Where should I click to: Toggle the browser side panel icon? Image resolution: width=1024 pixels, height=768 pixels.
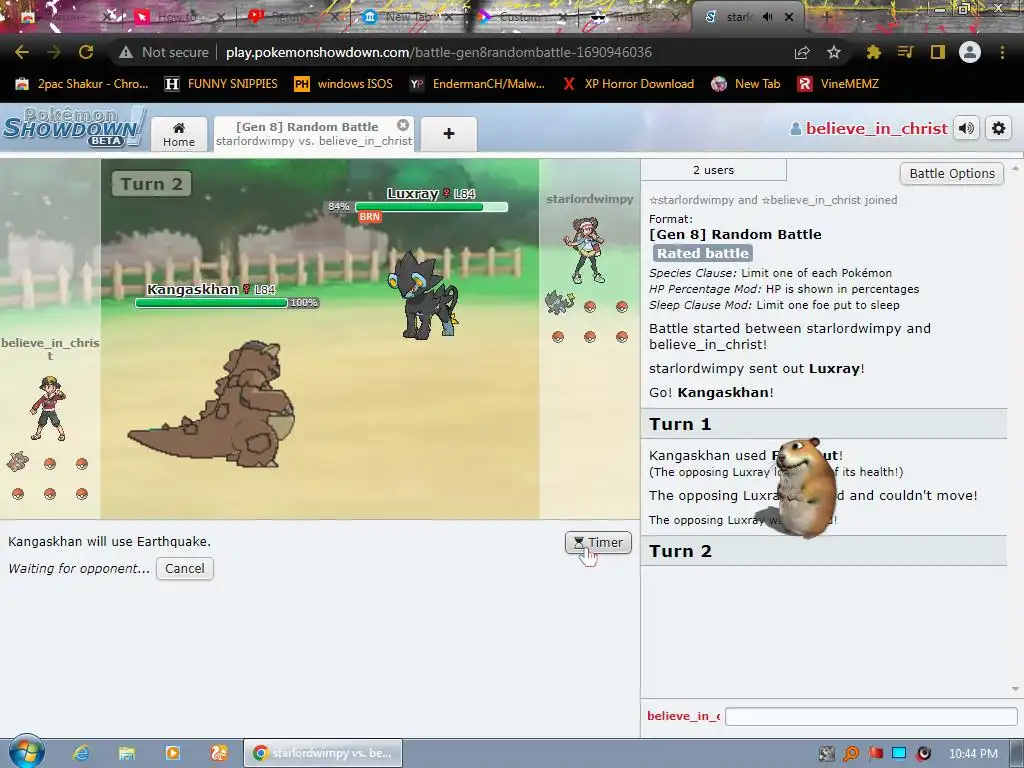click(x=938, y=52)
